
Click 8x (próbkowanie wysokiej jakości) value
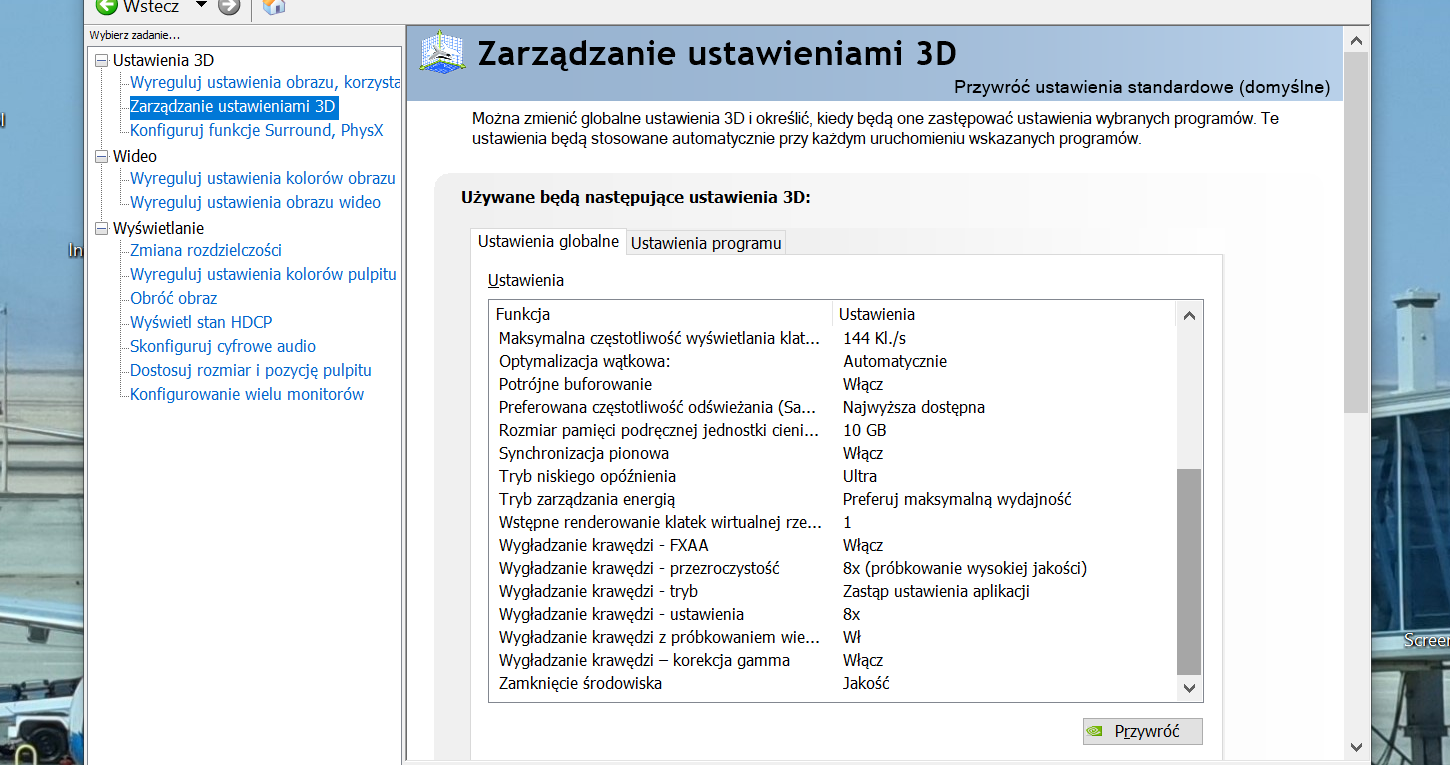(x=965, y=568)
